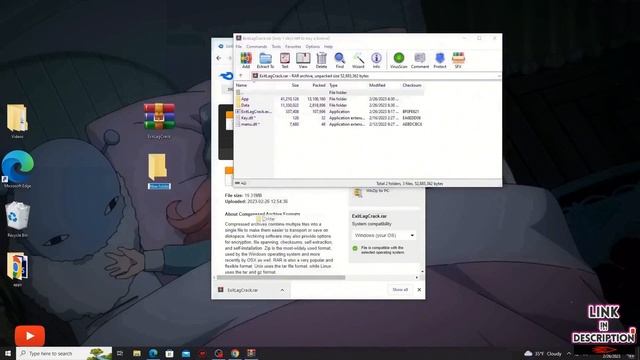640x360 pixels.
Task: Open Microsoft Edge from the taskbar
Action: tap(153, 353)
